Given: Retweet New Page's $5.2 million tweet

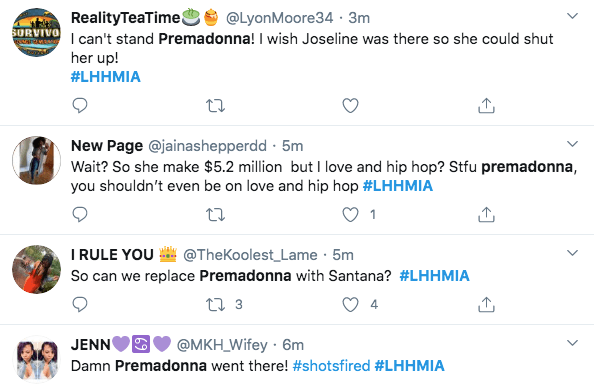Looking at the screenshot, I should [x=215, y=215].
